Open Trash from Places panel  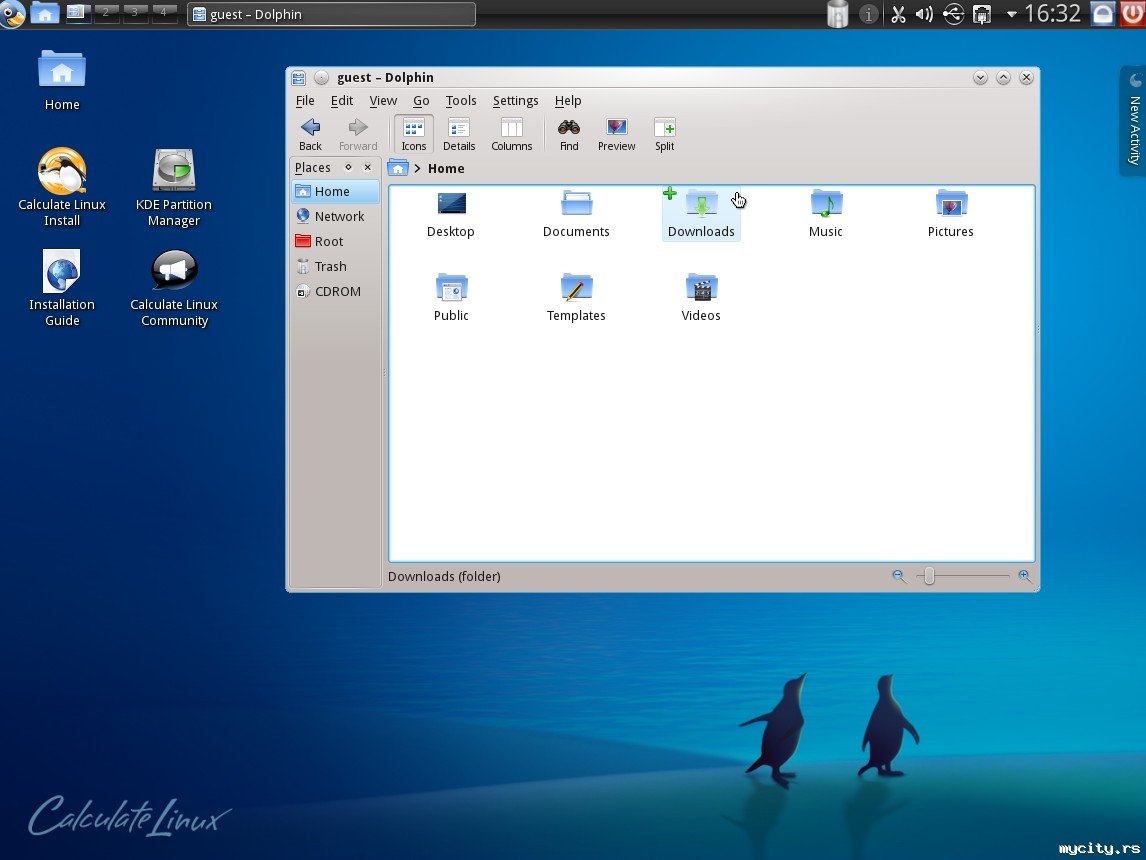tap(335, 267)
